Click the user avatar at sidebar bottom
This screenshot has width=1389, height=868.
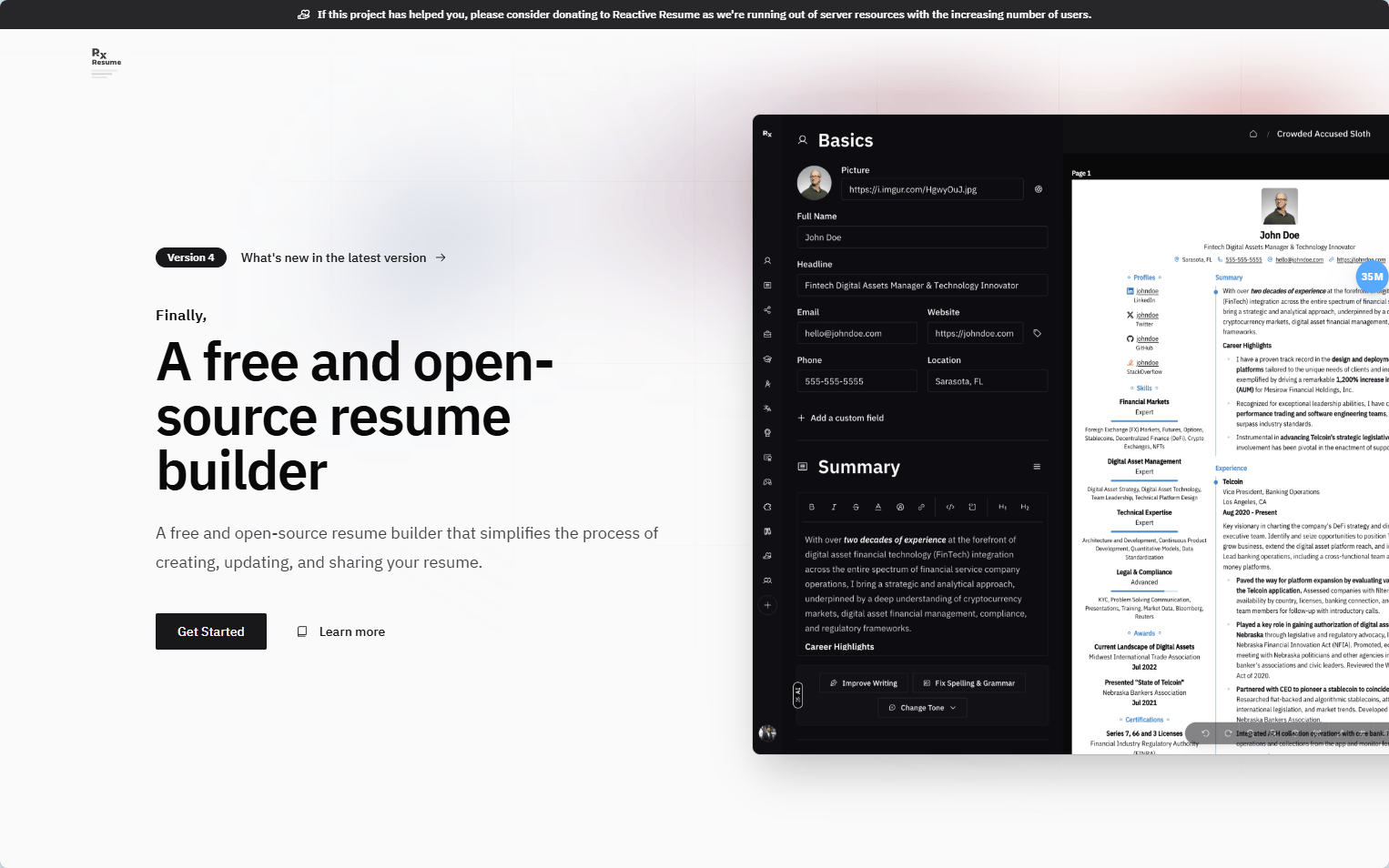click(x=767, y=732)
